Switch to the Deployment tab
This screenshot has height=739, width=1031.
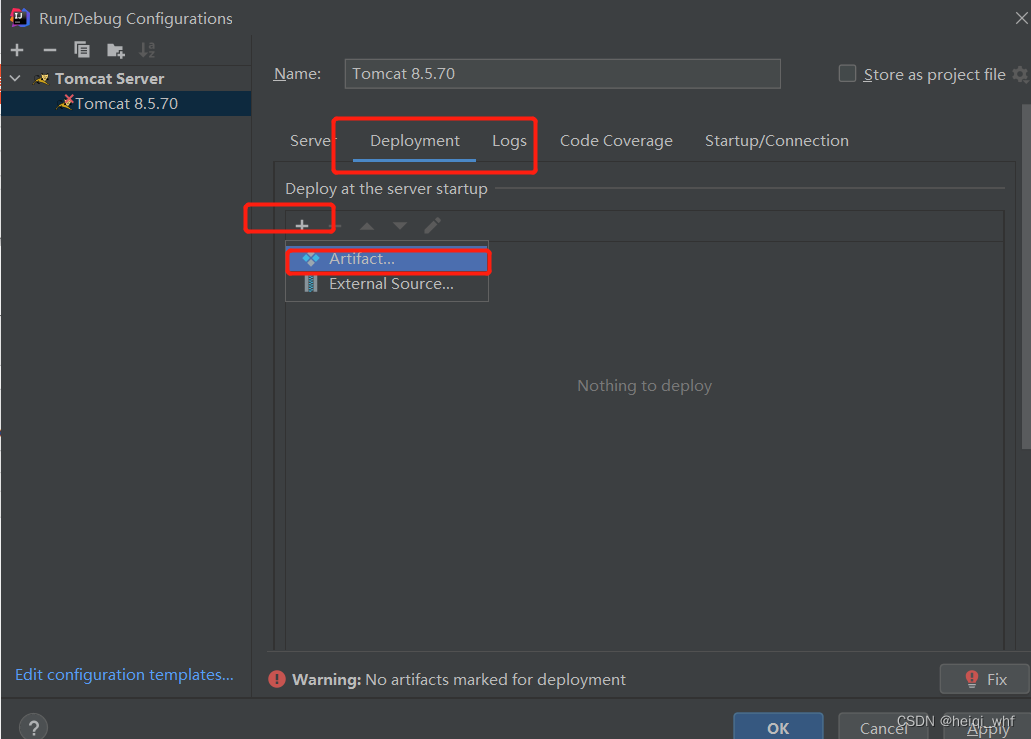pos(414,141)
